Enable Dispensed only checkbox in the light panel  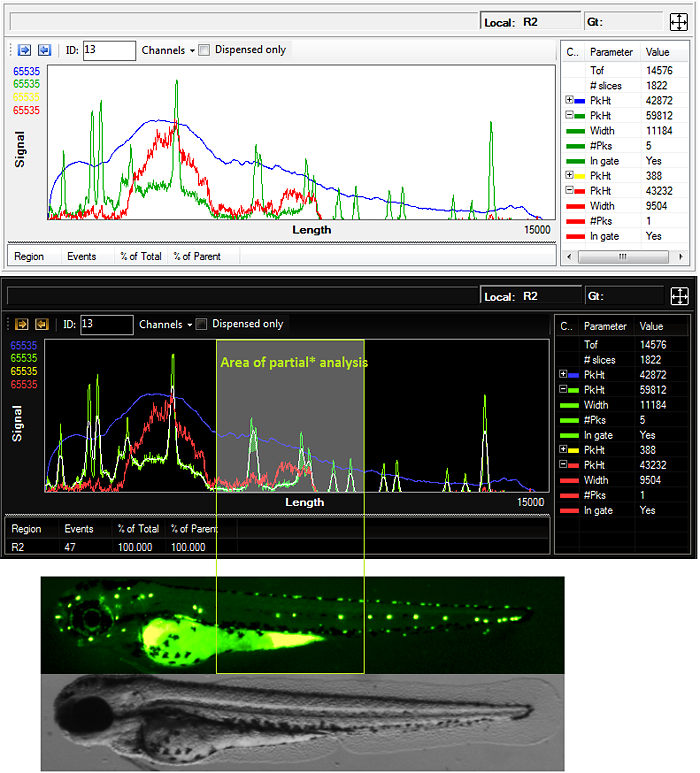coord(205,50)
